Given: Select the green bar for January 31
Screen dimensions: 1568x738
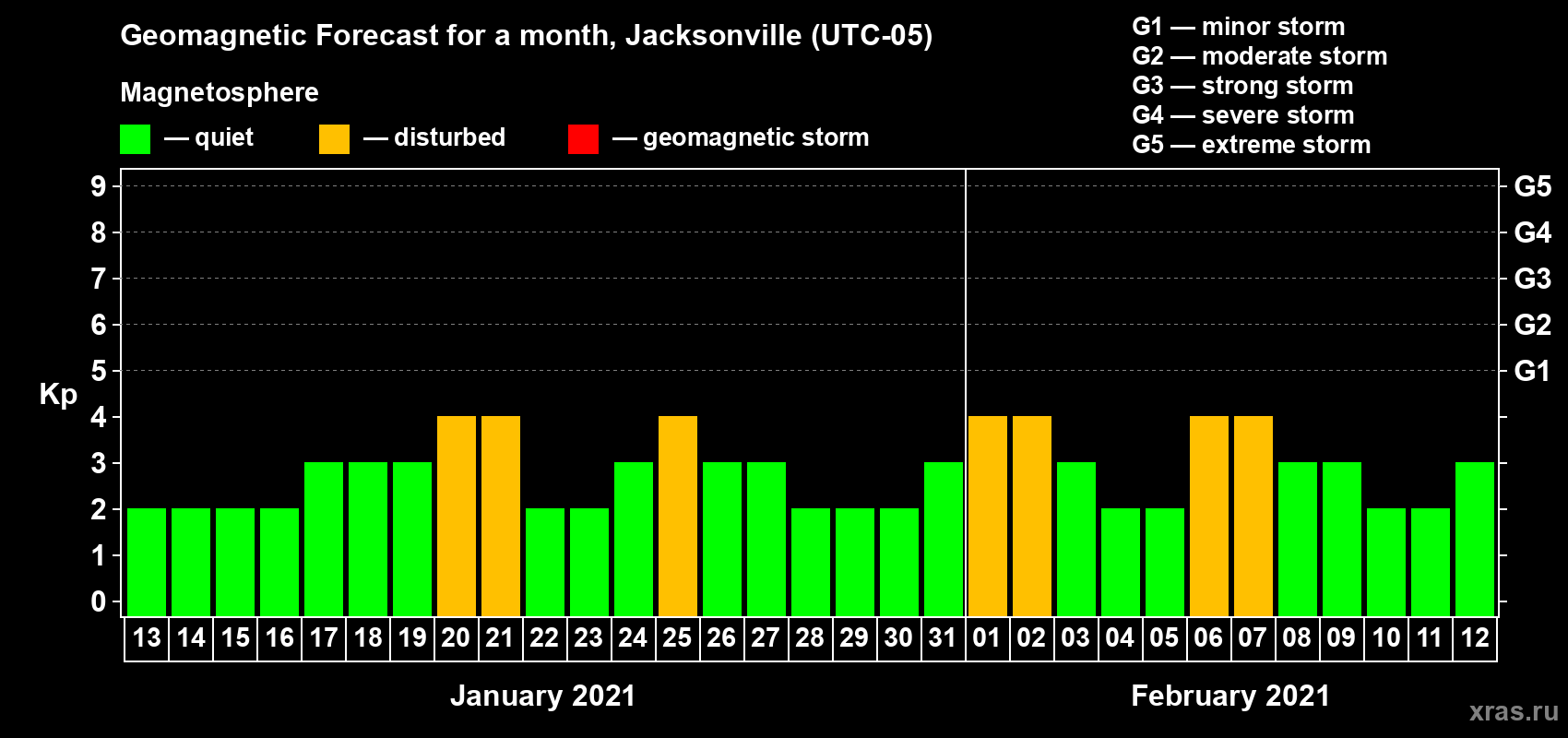Looking at the screenshot, I should (x=944, y=539).
